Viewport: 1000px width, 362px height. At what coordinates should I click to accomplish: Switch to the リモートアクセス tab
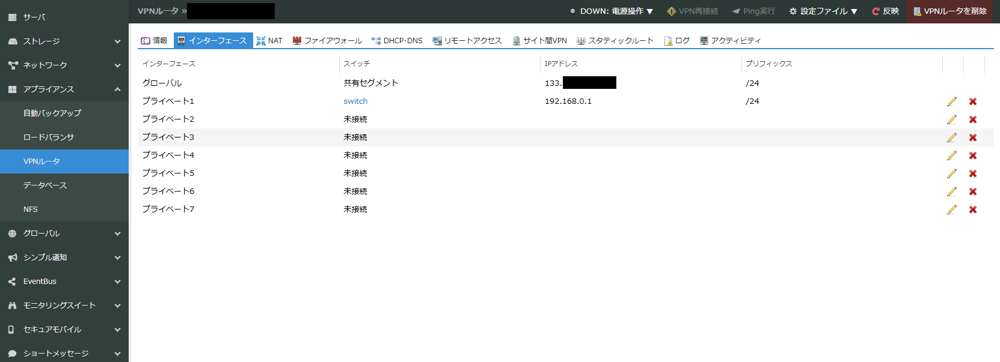467,41
